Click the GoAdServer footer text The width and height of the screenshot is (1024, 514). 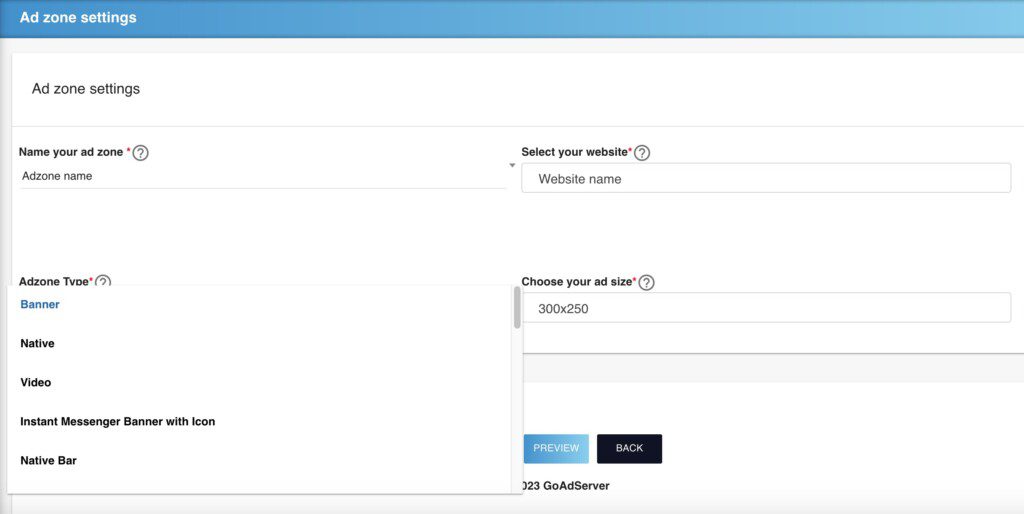[x=566, y=486]
